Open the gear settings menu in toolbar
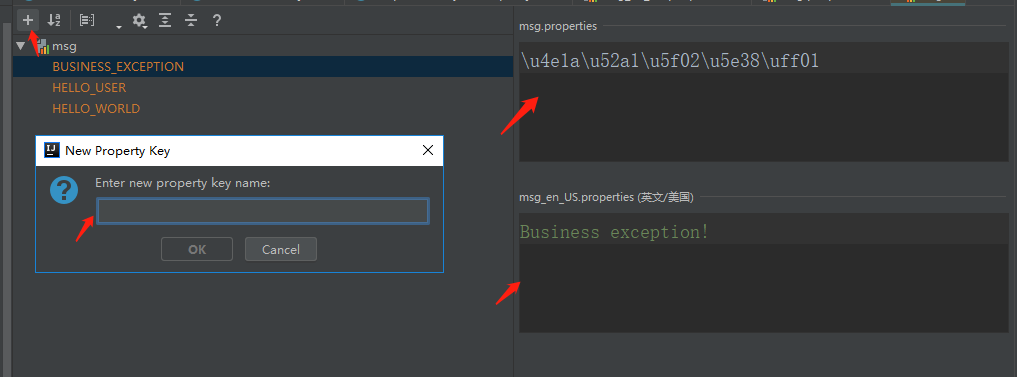The image size is (1017, 377). tap(139, 21)
